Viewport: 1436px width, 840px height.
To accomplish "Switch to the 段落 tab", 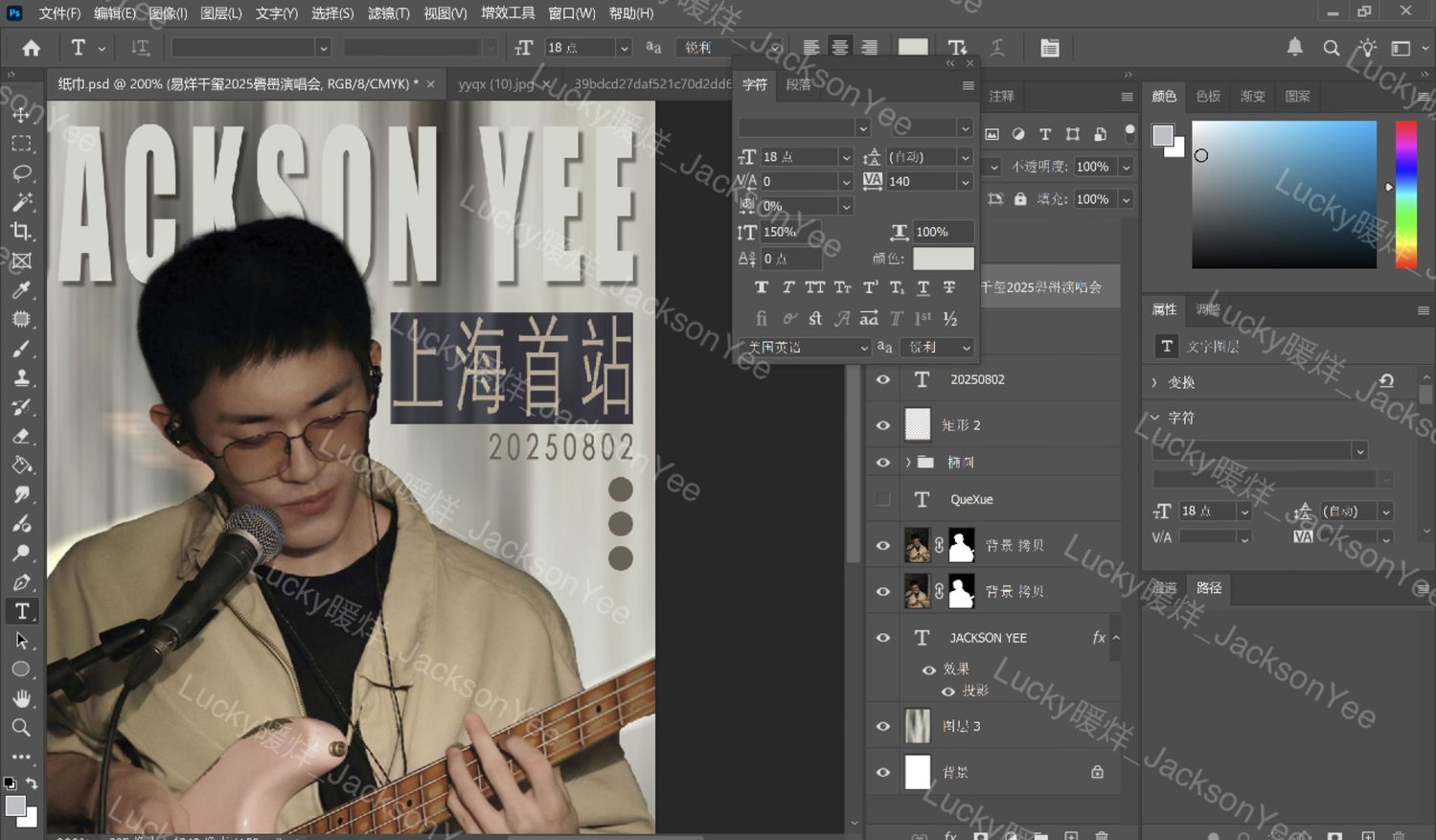I will point(798,84).
